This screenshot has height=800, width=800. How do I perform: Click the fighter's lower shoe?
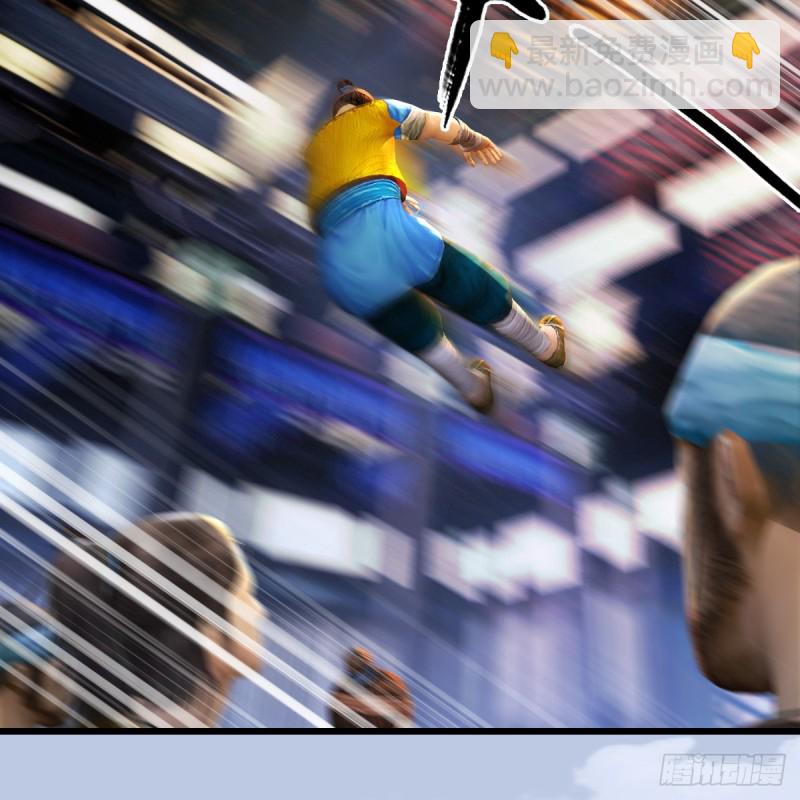[480, 385]
